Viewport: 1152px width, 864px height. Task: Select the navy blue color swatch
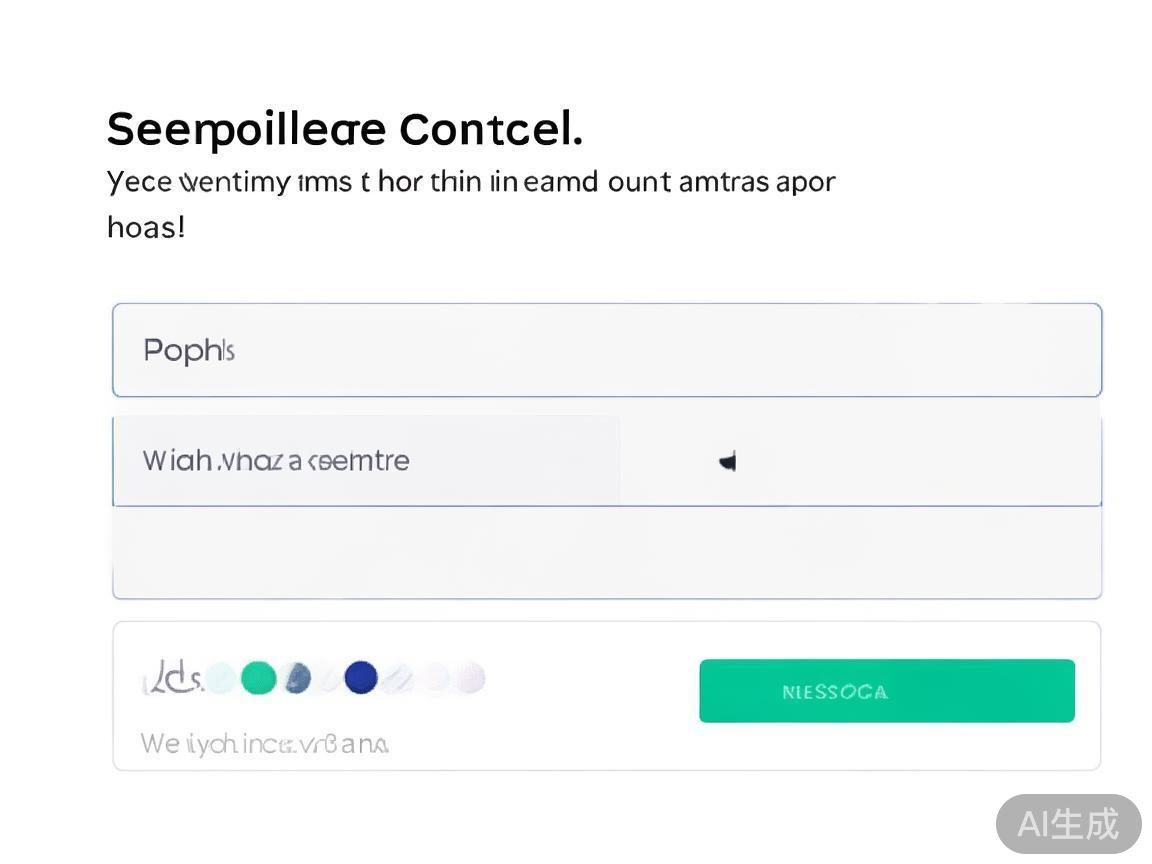coord(361,678)
